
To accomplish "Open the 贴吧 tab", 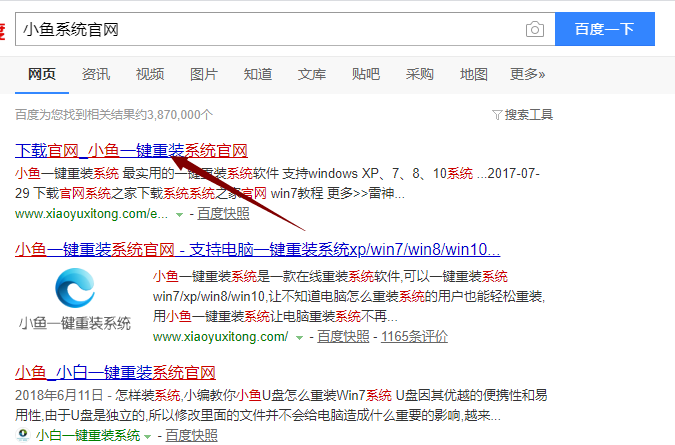I will 366,74.
